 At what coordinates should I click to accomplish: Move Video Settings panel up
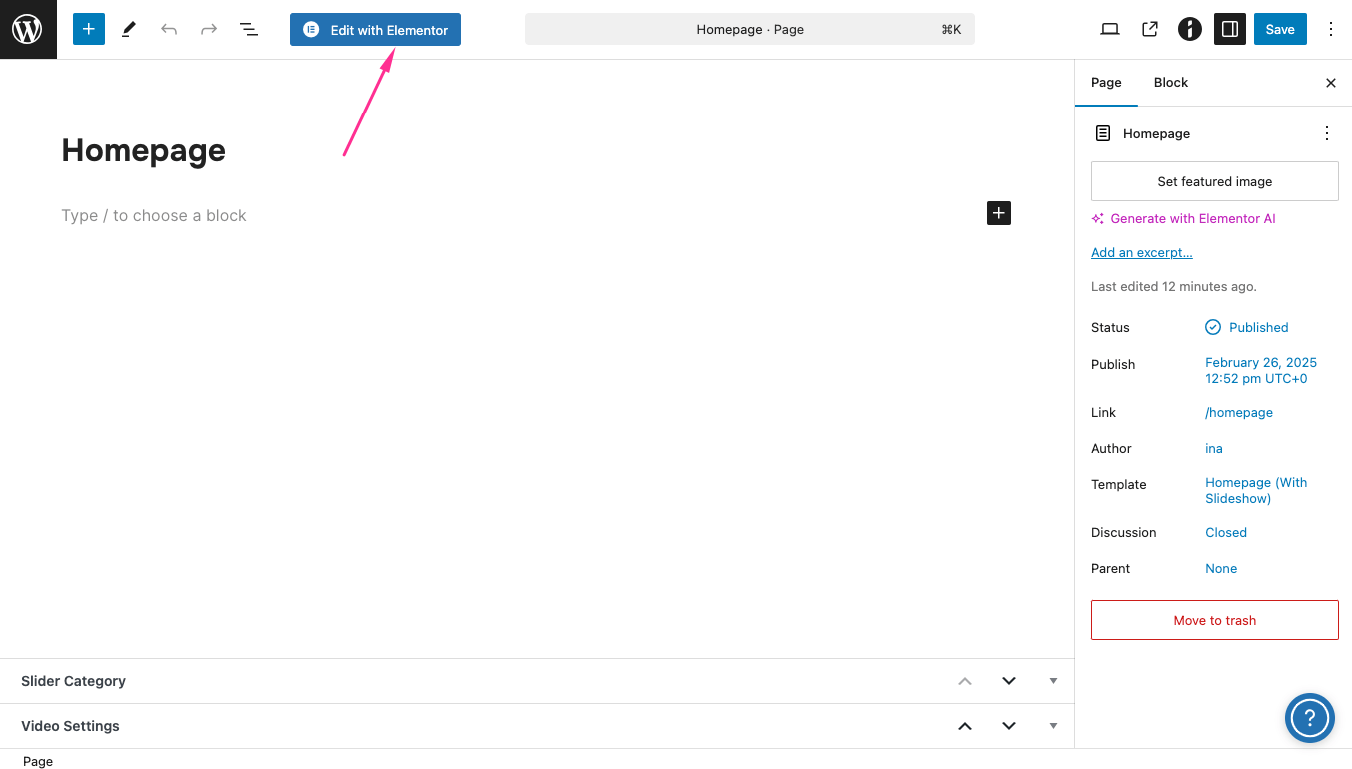tap(965, 726)
